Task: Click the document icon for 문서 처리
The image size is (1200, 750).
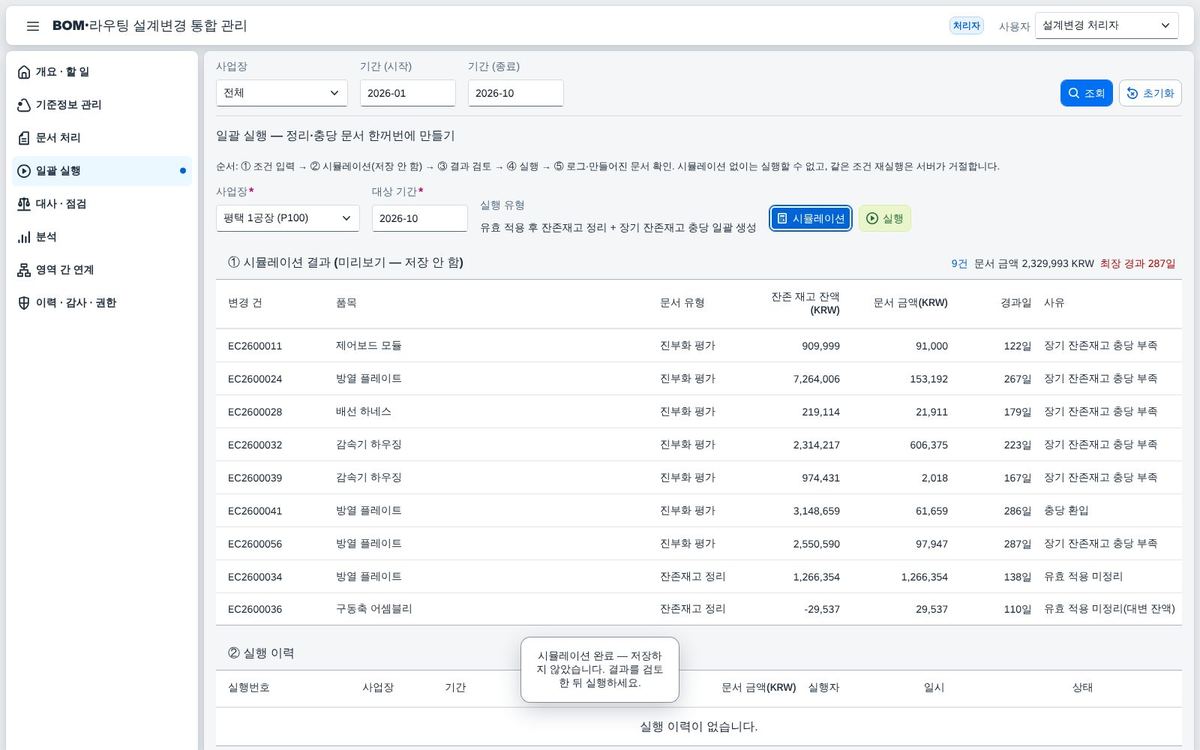Action: pyautogui.click(x=24, y=138)
